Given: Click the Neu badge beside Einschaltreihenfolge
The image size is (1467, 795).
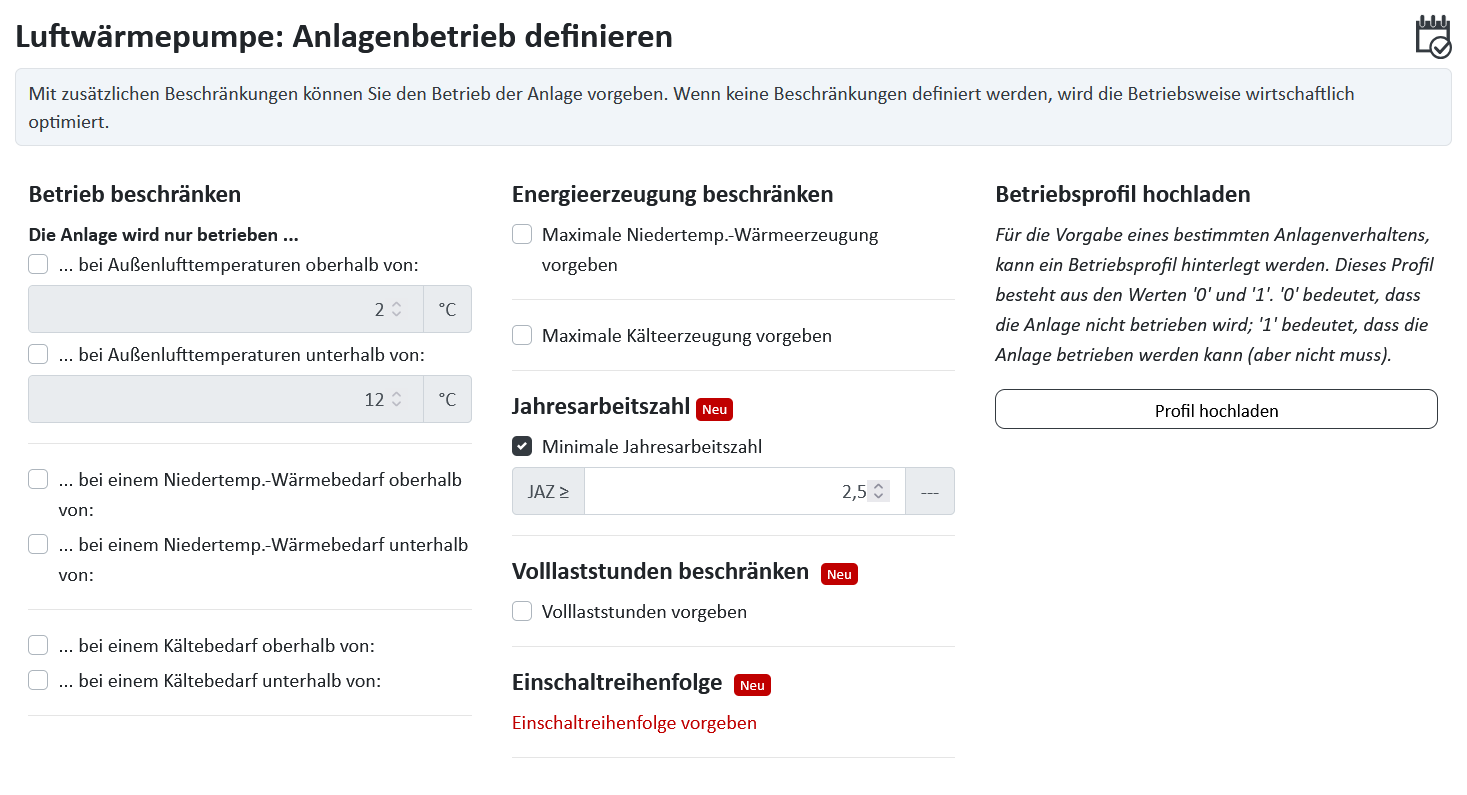Looking at the screenshot, I should (752, 685).
